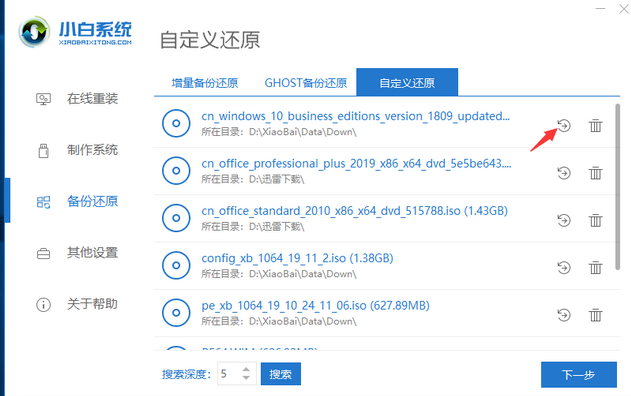Restore the cn_office_professional_plus_2019 image
Image resolution: width=631 pixels, height=396 pixels.
pos(564,173)
